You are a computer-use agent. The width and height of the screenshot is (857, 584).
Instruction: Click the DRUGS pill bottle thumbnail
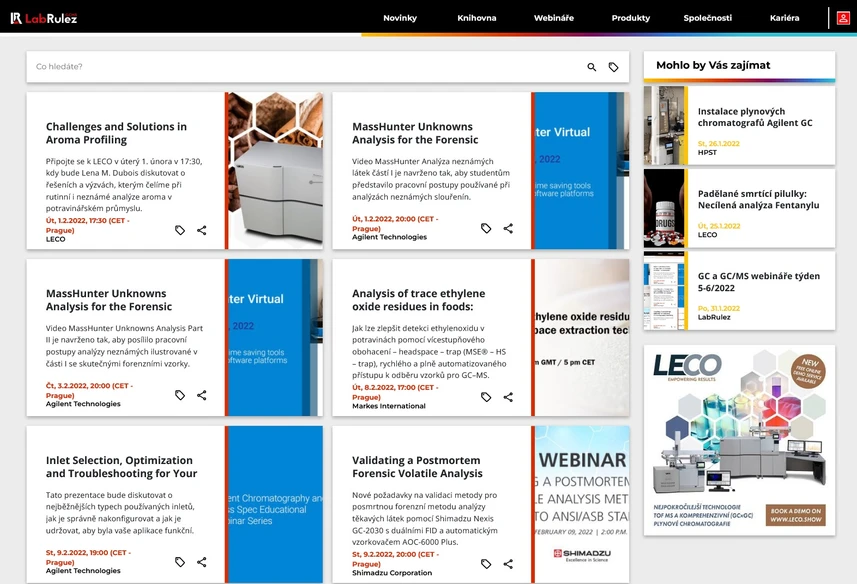pos(664,208)
